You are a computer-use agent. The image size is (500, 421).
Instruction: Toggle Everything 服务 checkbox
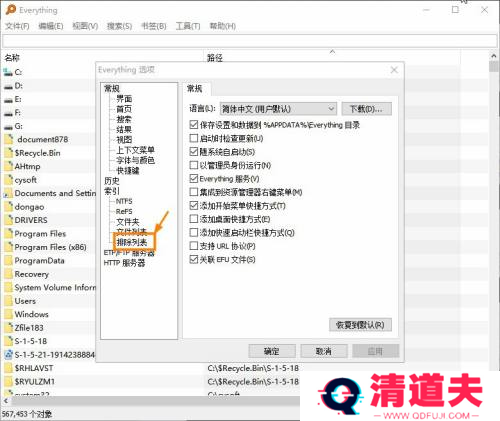194,179
